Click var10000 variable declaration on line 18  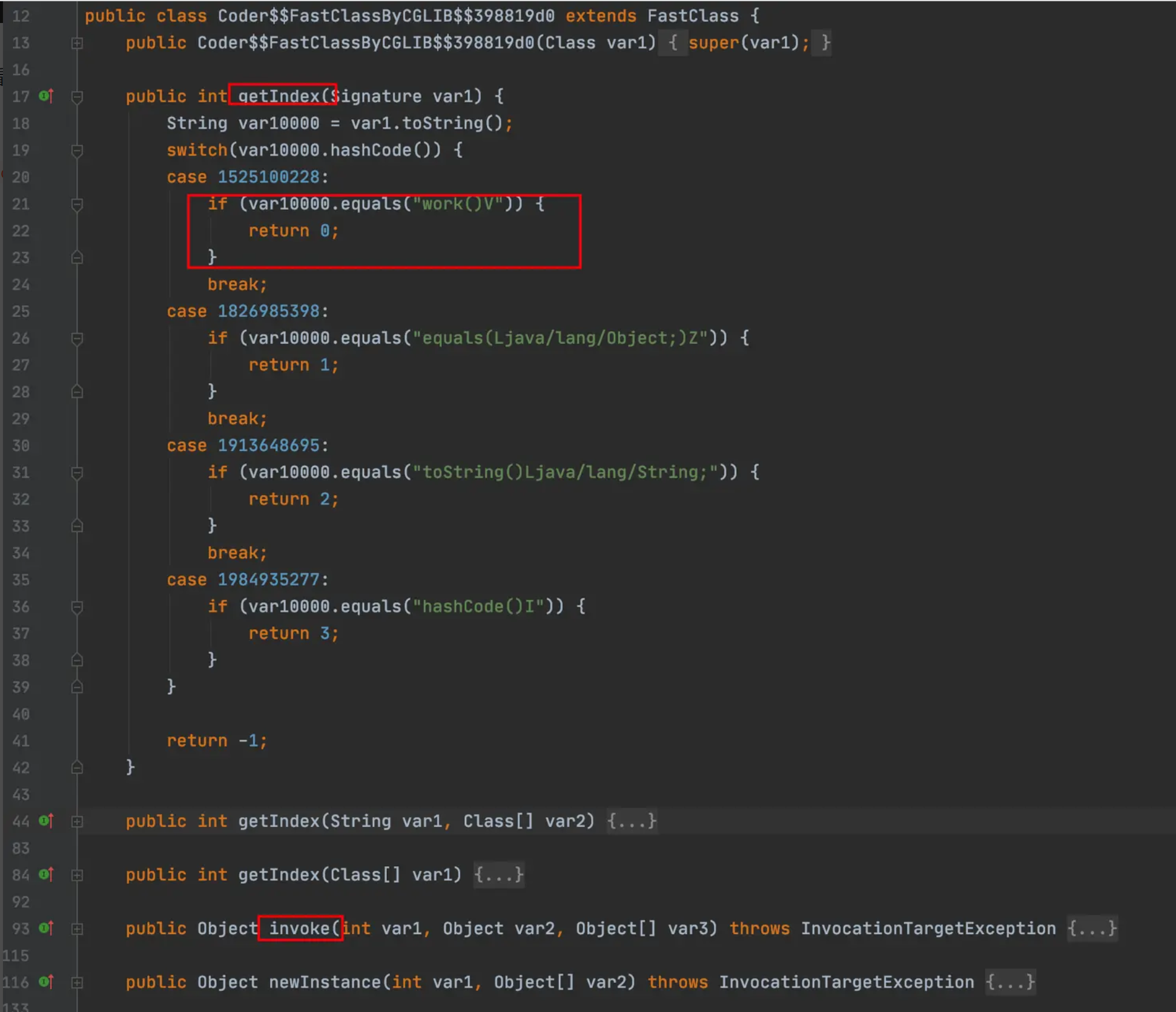coord(279,123)
